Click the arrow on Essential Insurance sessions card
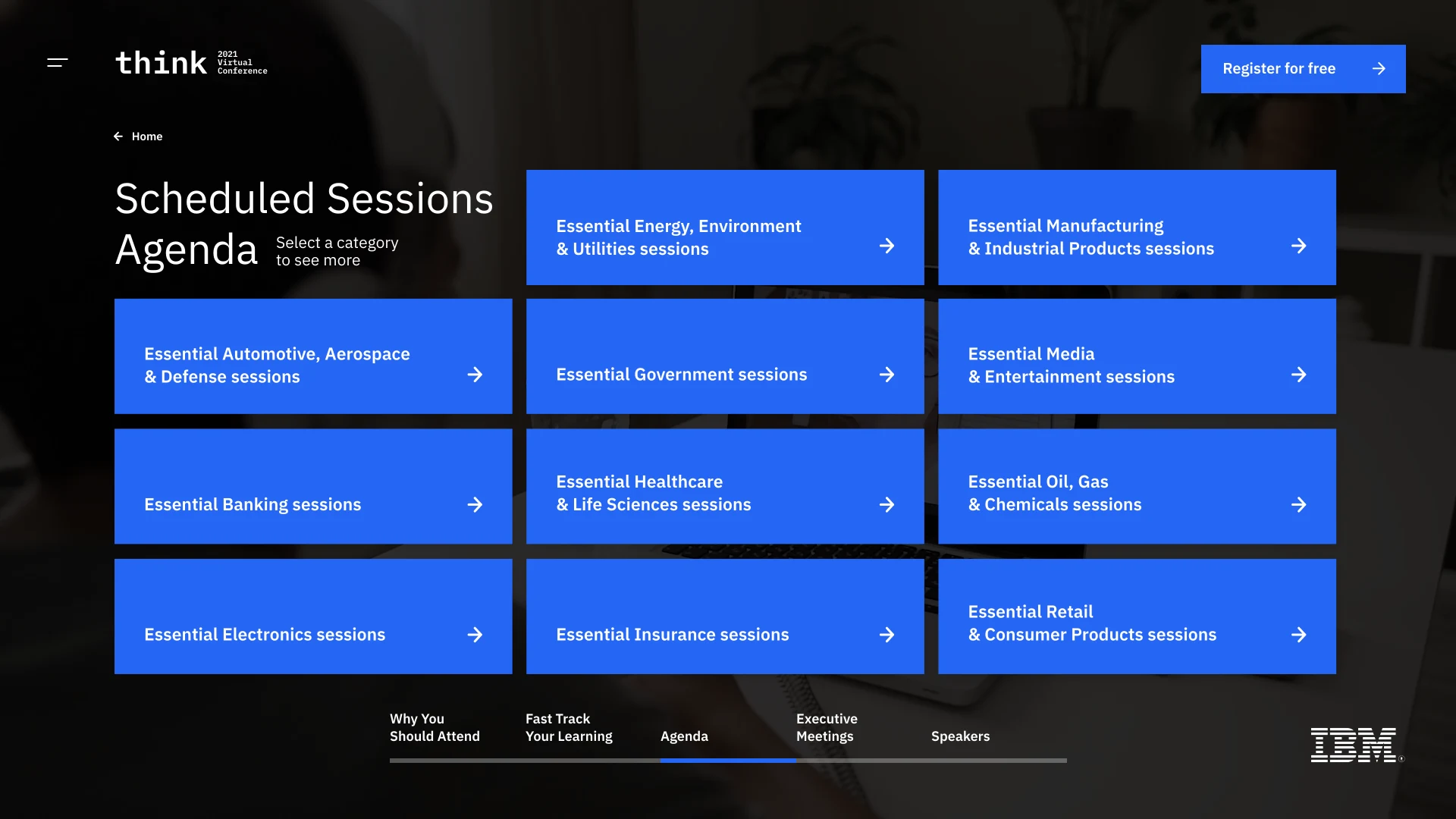1456x819 pixels. tap(886, 635)
